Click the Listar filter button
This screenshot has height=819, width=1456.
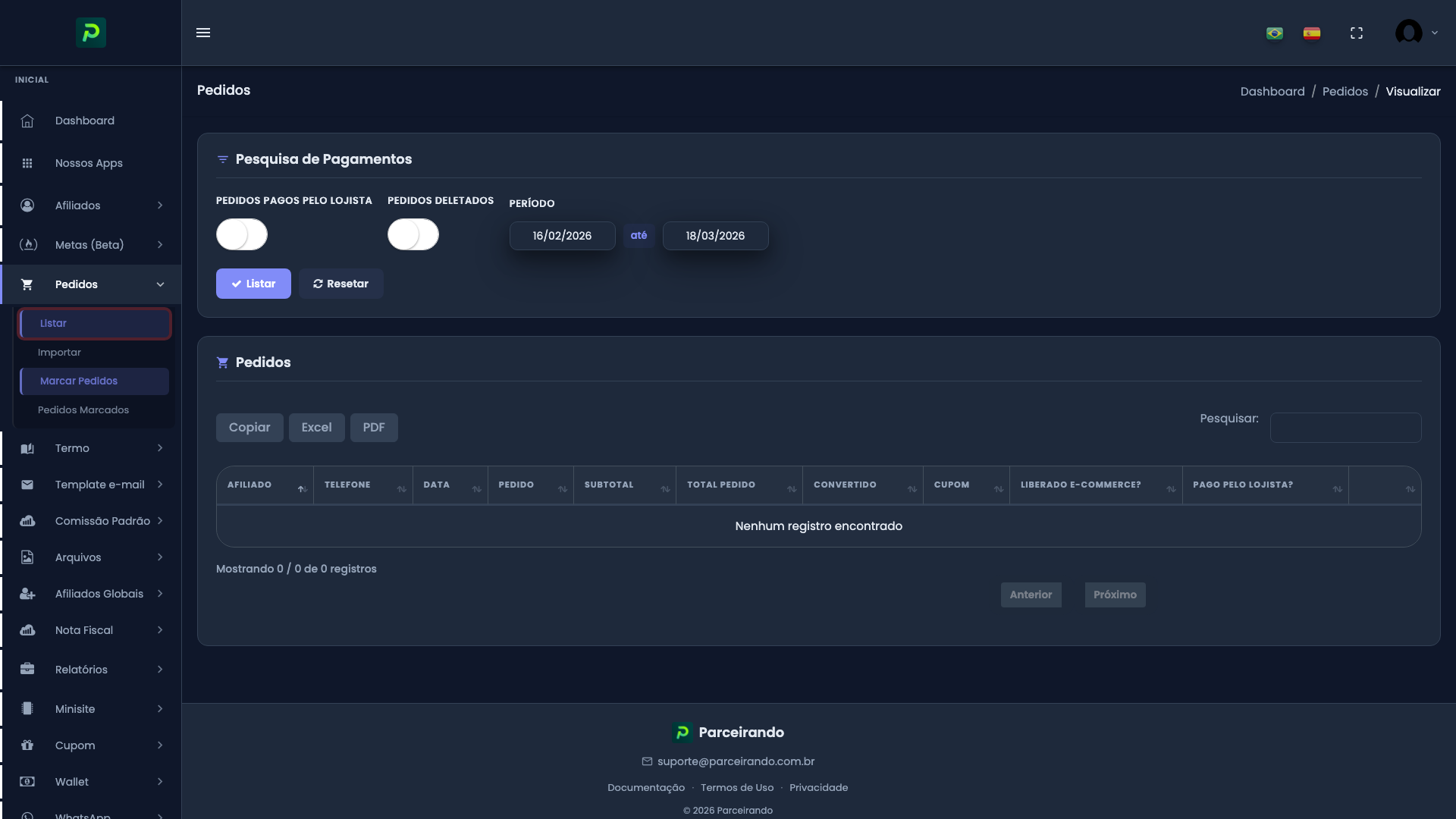[x=253, y=284]
